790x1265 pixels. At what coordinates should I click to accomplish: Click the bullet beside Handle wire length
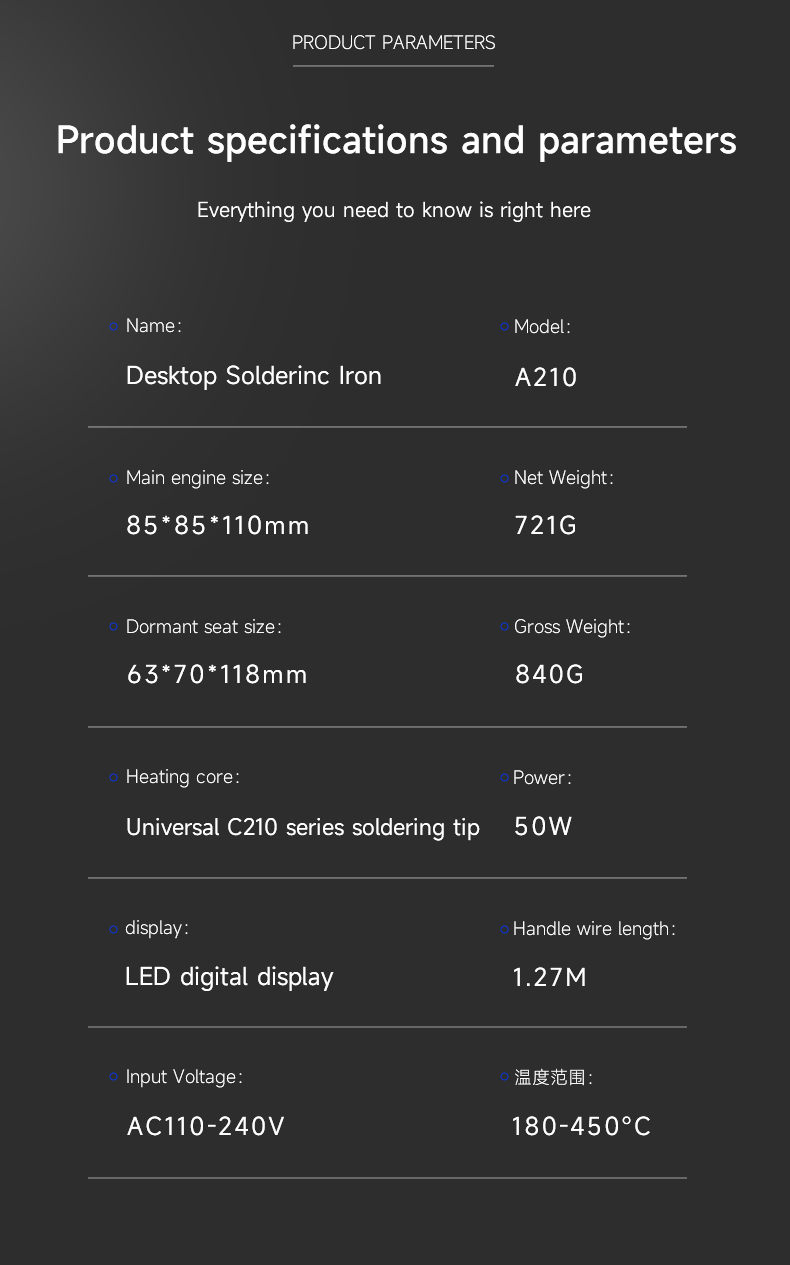(504, 929)
